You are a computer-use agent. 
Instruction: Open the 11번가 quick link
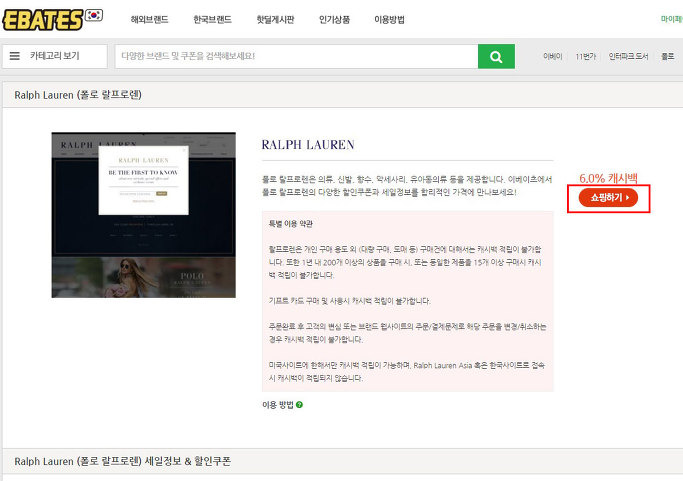point(585,56)
